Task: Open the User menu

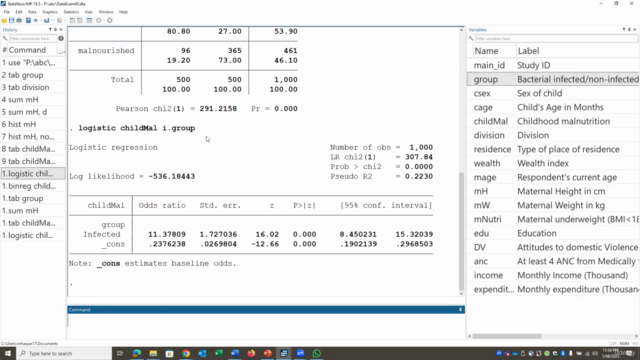Action: pyautogui.click(x=89, y=12)
